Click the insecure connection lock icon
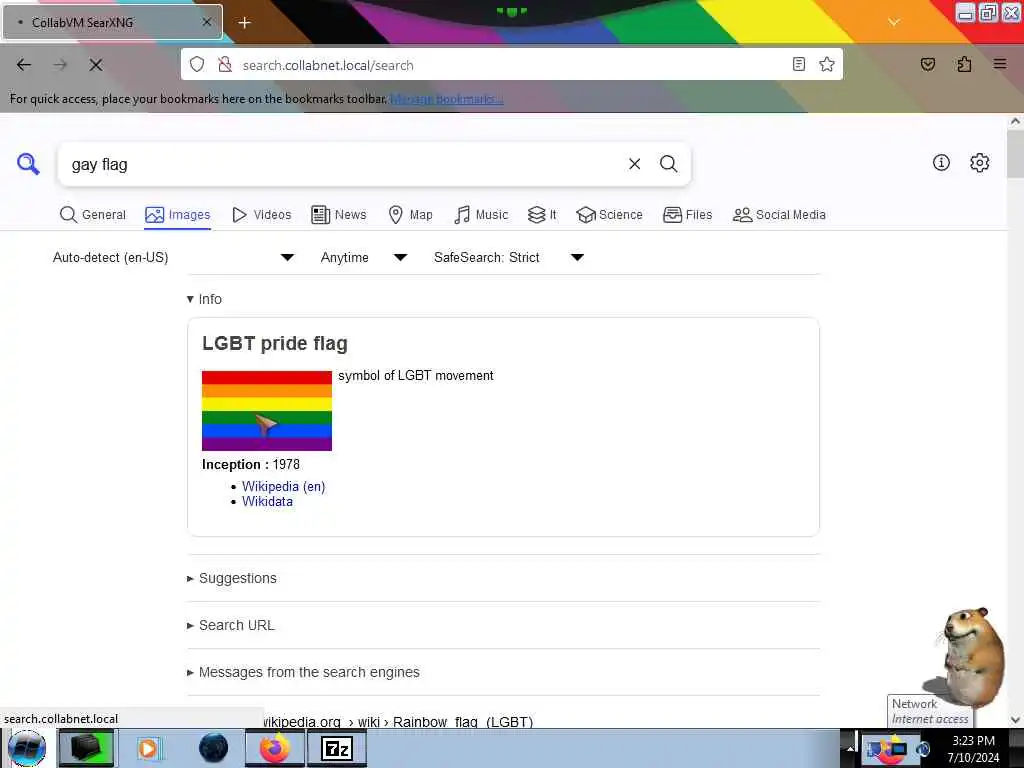1024x768 pixels. click(225, 65)
